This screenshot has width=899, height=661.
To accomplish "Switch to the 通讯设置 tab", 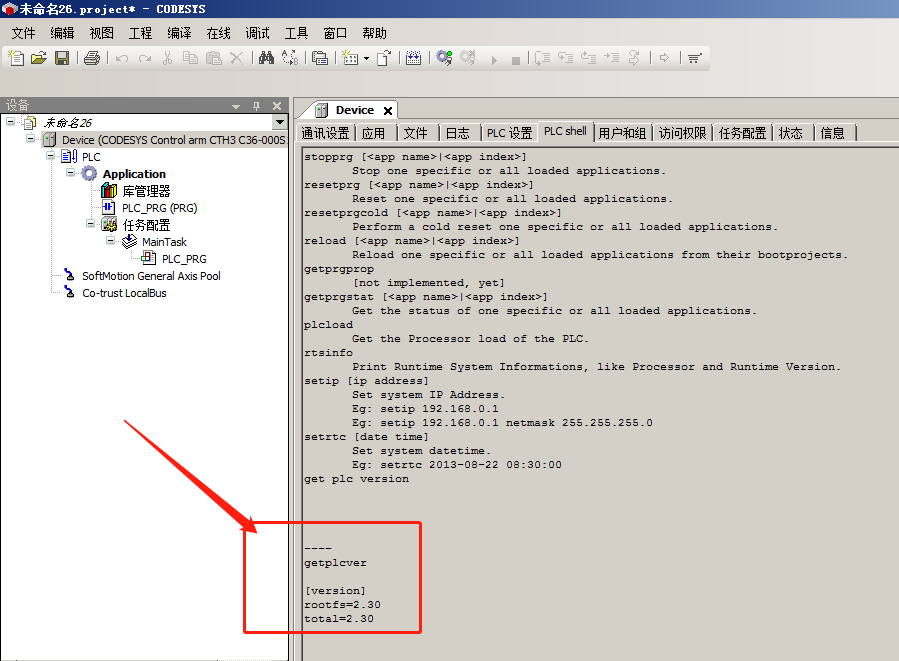I will tap(326, 133).
